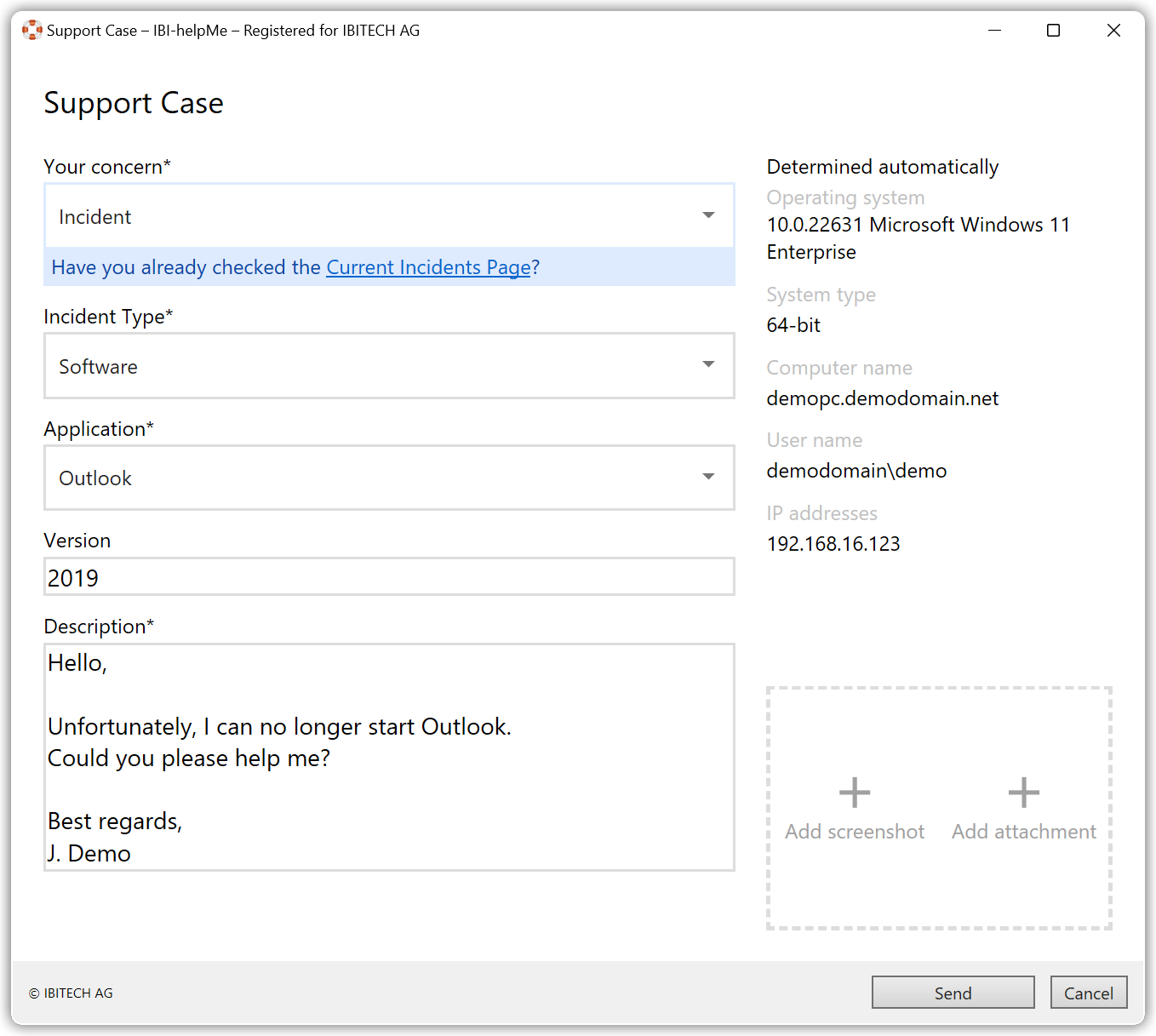This screenshot has width=1156, height=1036.
Task: Click the user name demodomain\demo
Action: click(856, 471)
